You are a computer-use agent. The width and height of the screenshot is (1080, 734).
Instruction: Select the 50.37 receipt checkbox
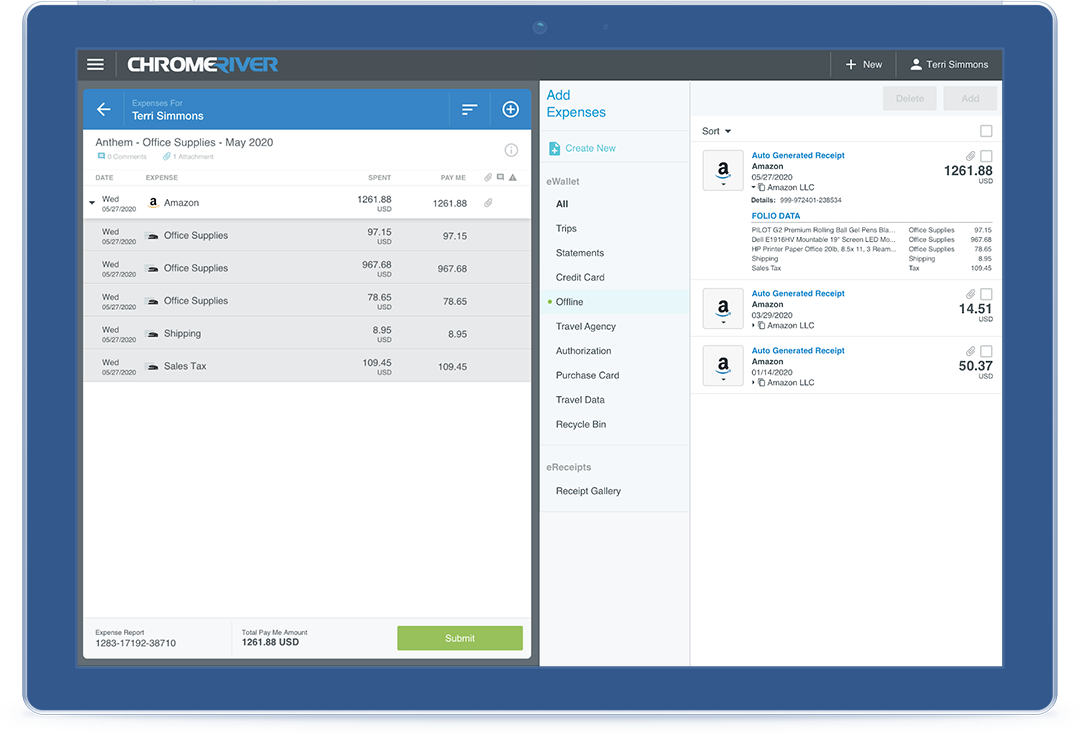click(986, 351)
